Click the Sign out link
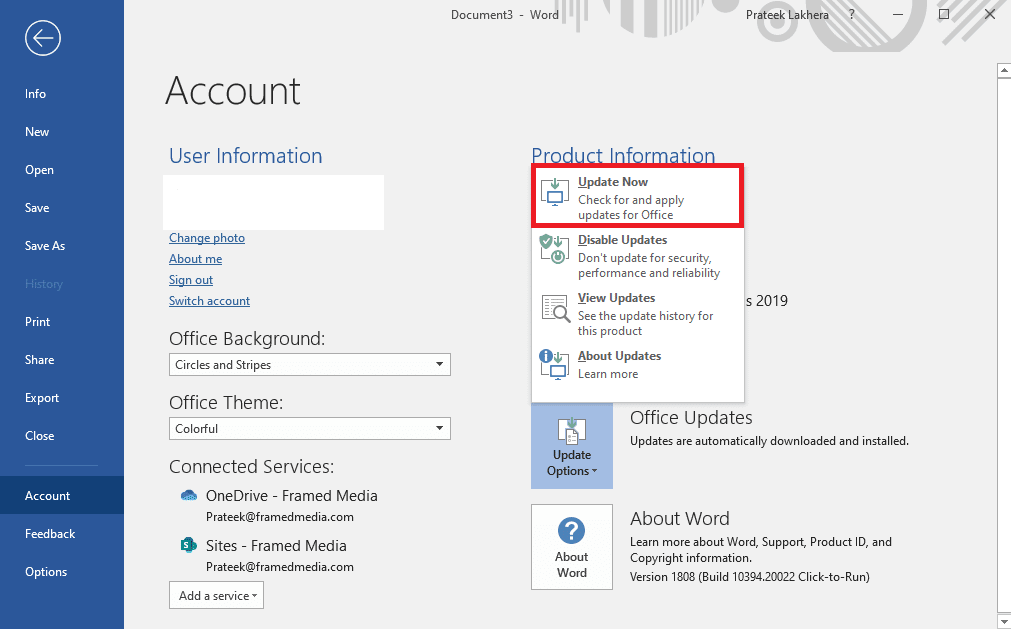The image size is (1011, 629). [191, 280]
